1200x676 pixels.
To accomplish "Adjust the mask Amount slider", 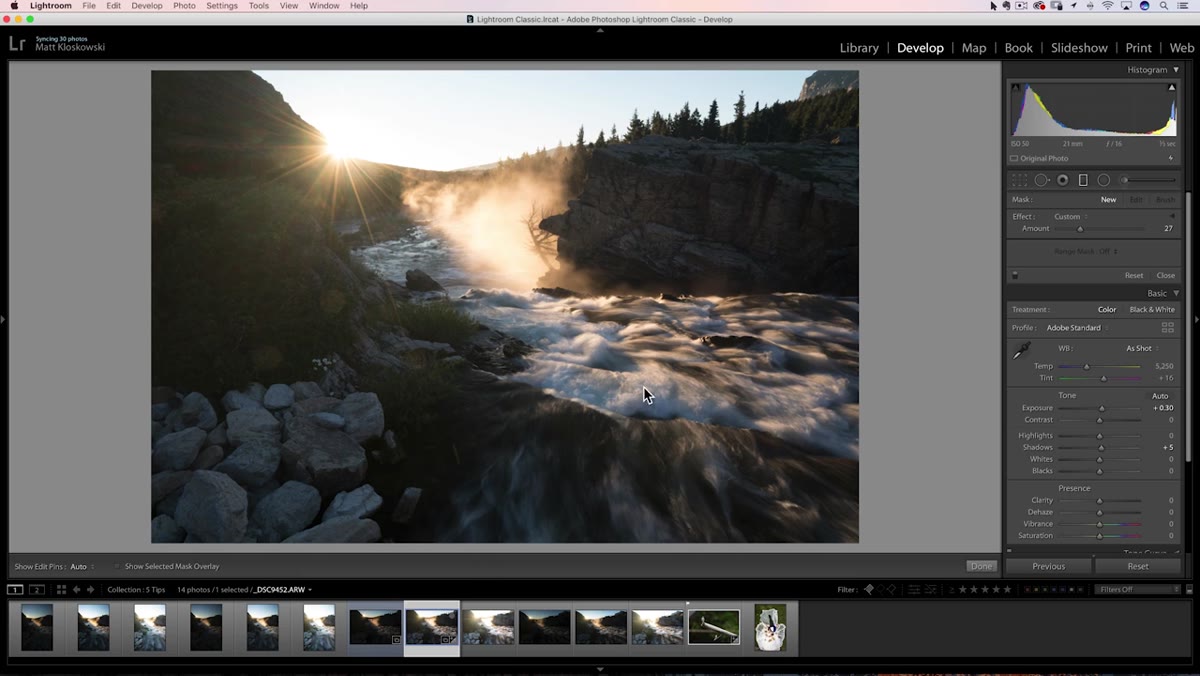I will pos(1098,229).
